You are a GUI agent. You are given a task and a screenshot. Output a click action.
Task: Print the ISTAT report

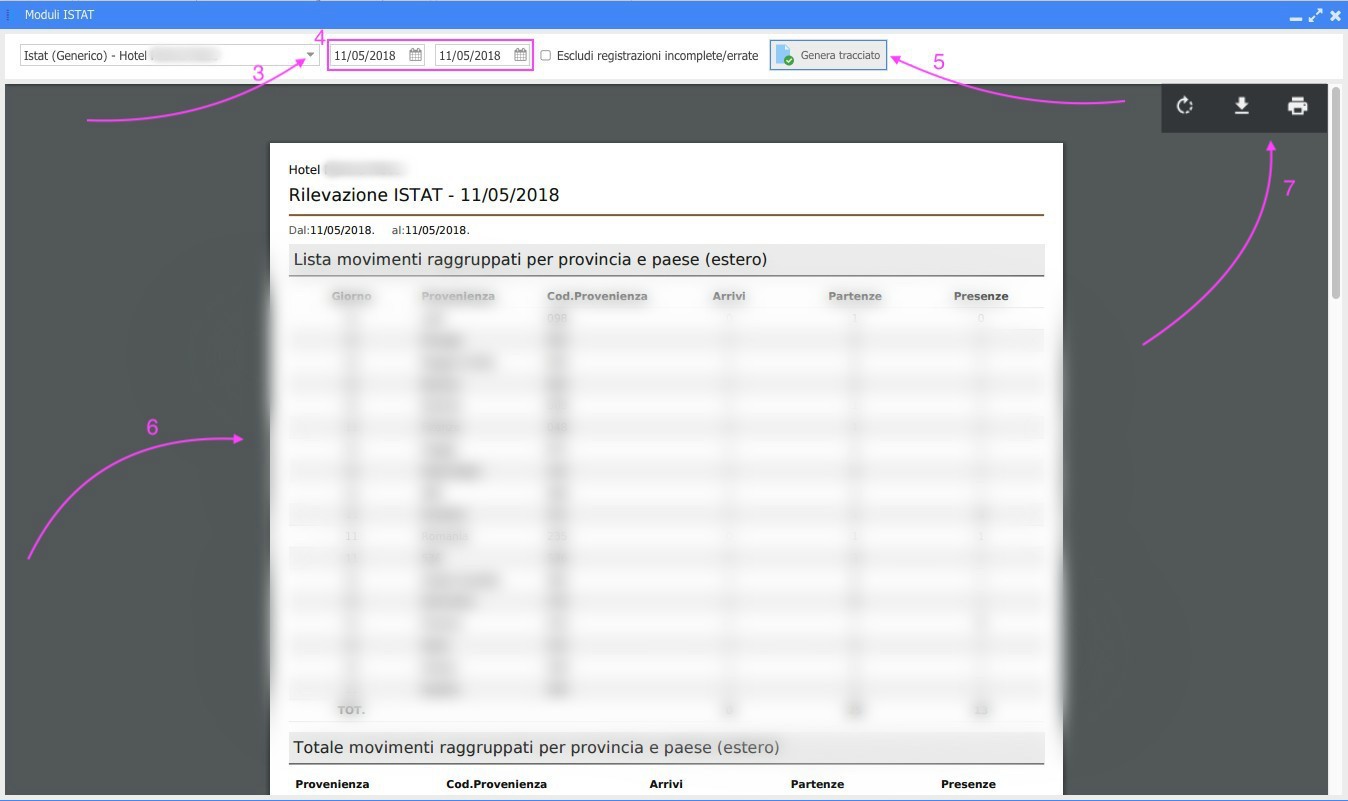pos(1298,106)
